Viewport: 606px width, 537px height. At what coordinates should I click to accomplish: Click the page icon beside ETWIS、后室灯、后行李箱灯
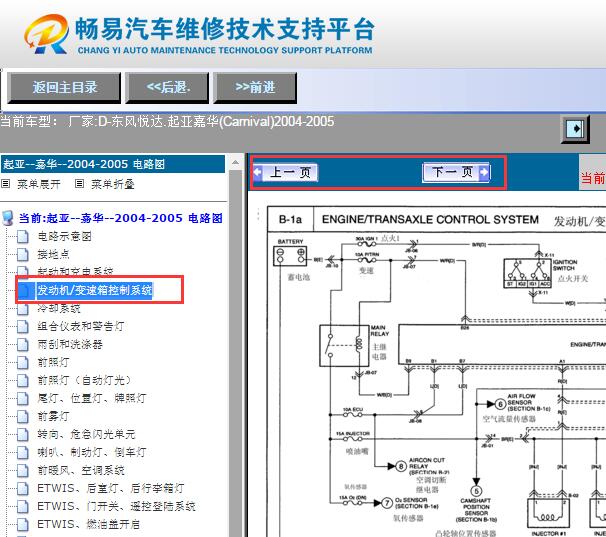23,488
